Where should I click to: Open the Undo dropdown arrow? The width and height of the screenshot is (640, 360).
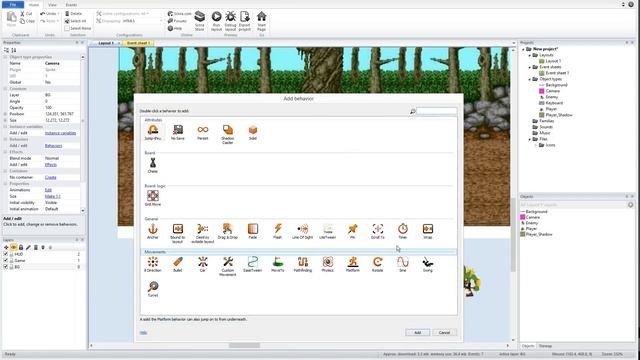tap(58, 13)
